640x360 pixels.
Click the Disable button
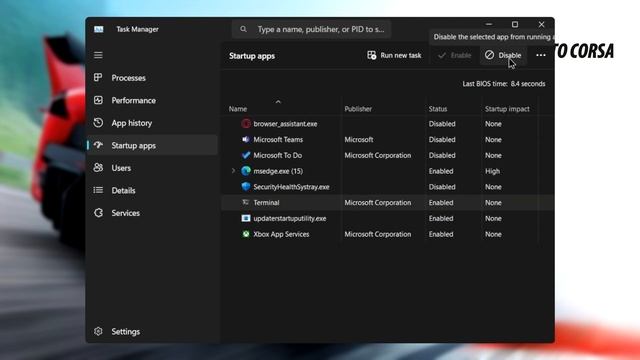click(503, 55)
